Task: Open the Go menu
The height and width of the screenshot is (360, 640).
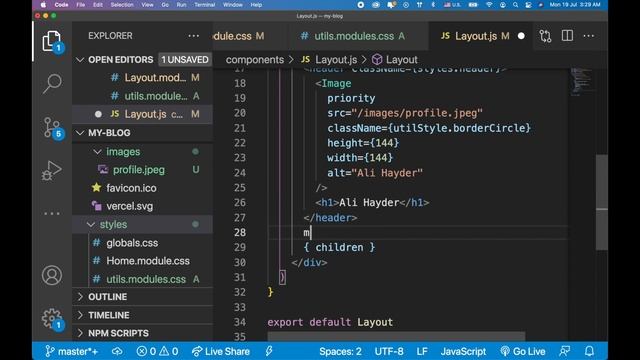Action: coord(165,5)
